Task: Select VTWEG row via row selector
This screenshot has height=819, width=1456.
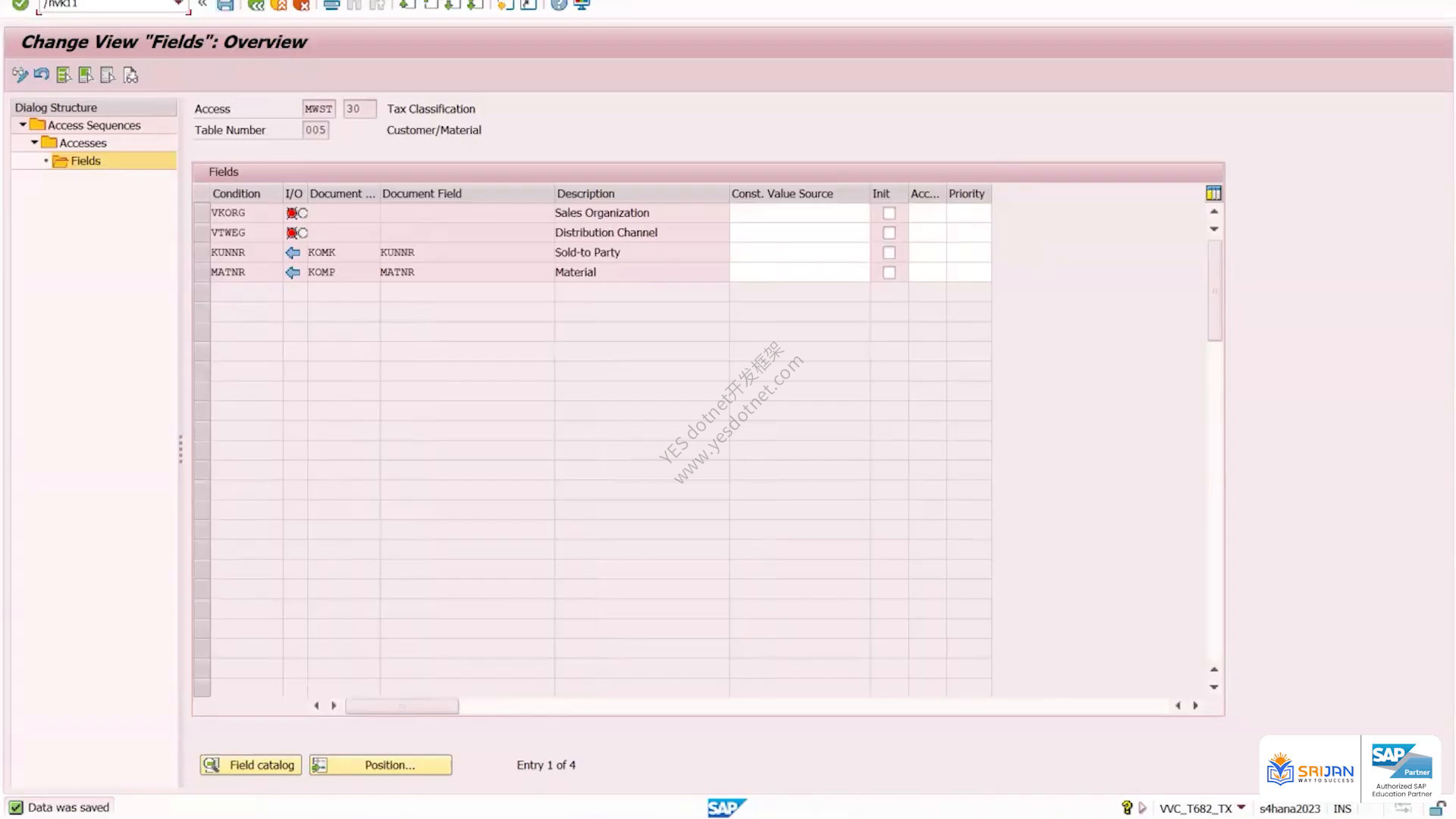Action: click(x=202, y=233)
